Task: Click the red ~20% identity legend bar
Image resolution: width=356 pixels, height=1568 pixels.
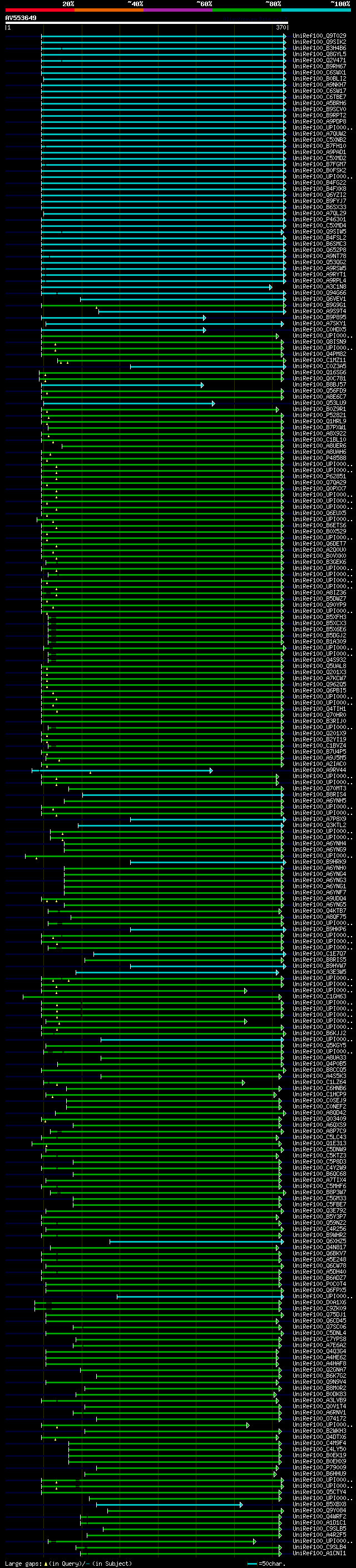Action: [x=39, y=10]
